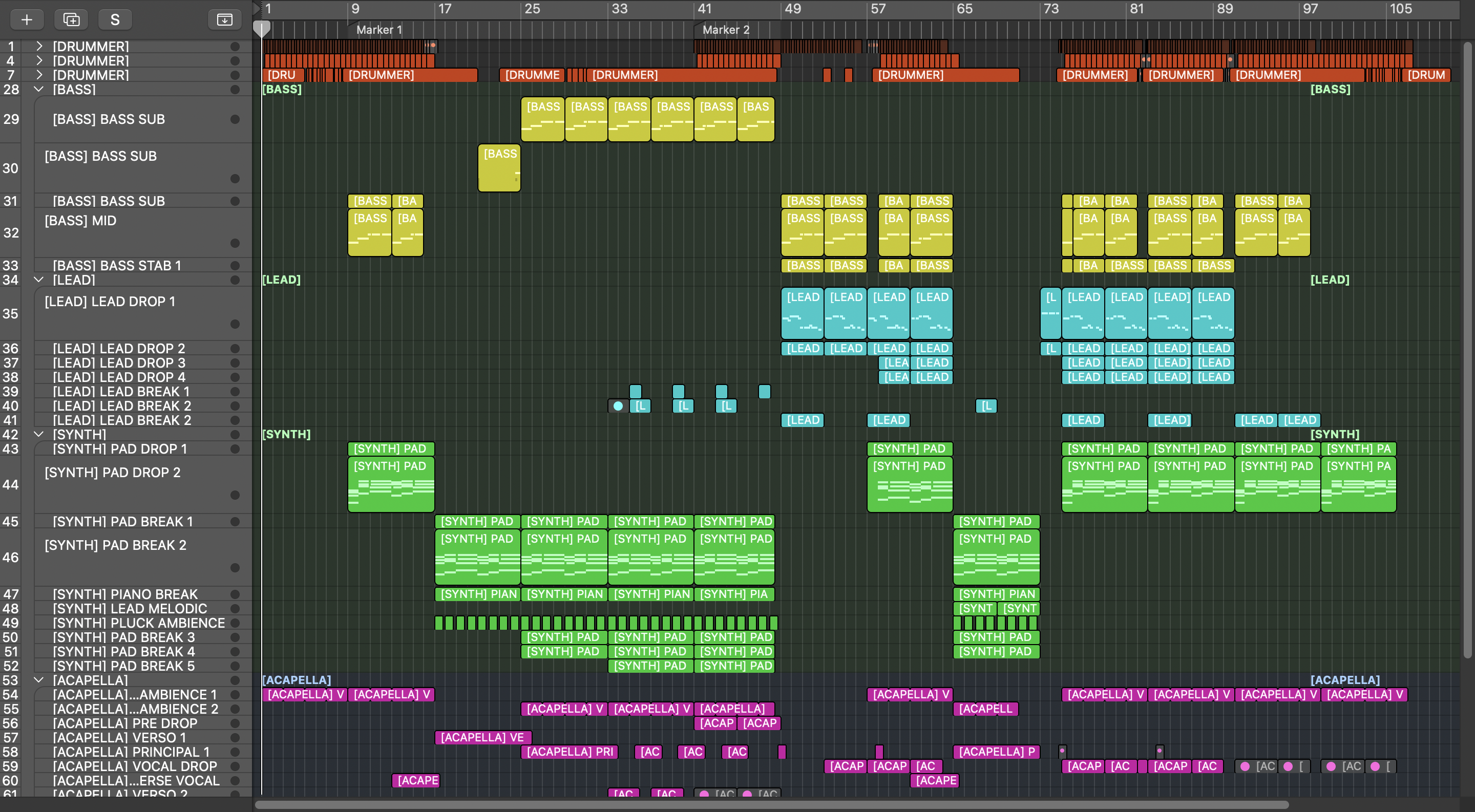Viewport: 1475px width, 812px height.
Task: Open the track header import dropdown icon
Action: point(224,19)
